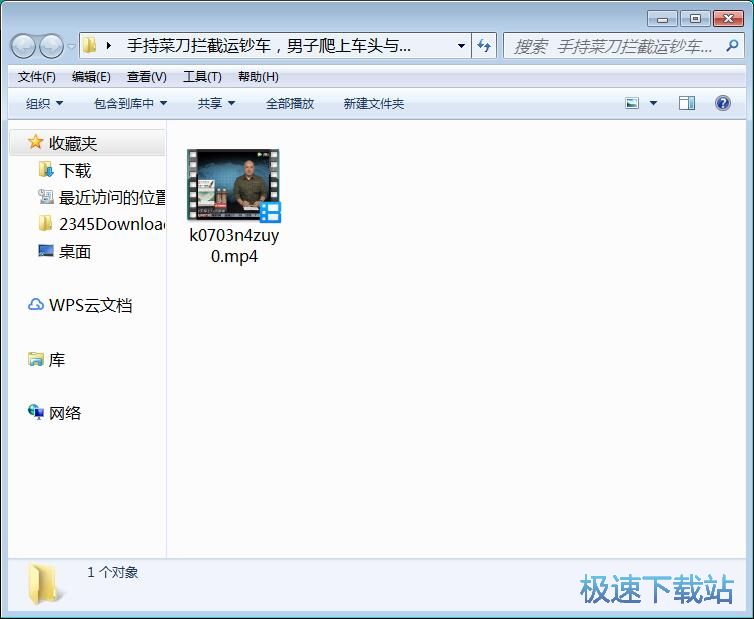Select 桌面 in favorites

(x=75, y=252)
